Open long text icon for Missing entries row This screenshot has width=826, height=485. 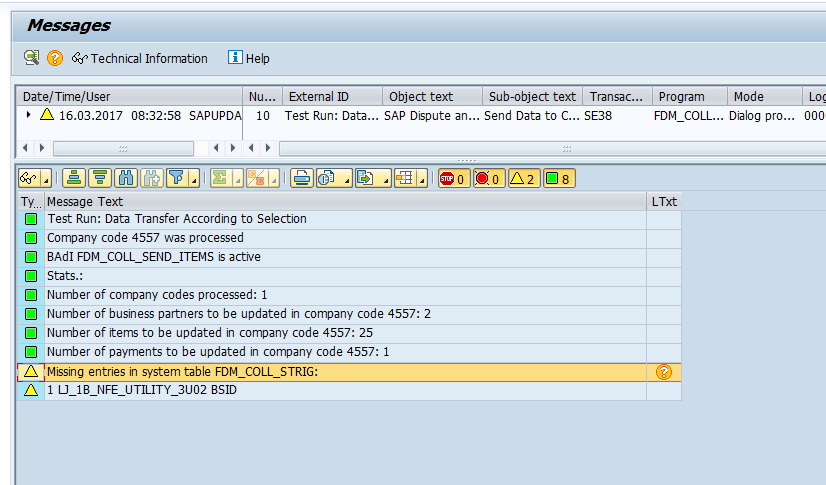(664, 372)
